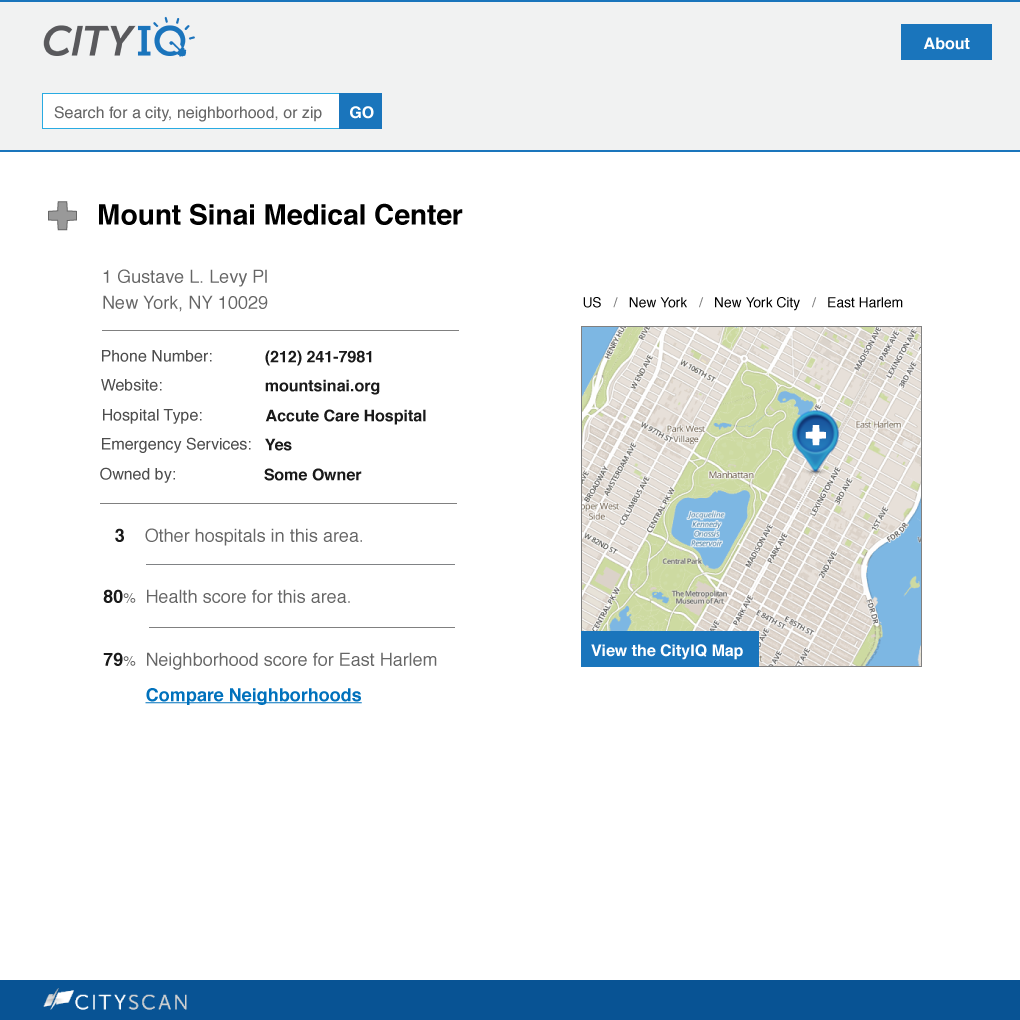Open the mountsinai.org website link
This screenshot has height=1020, width=1020.
point(322,386)
